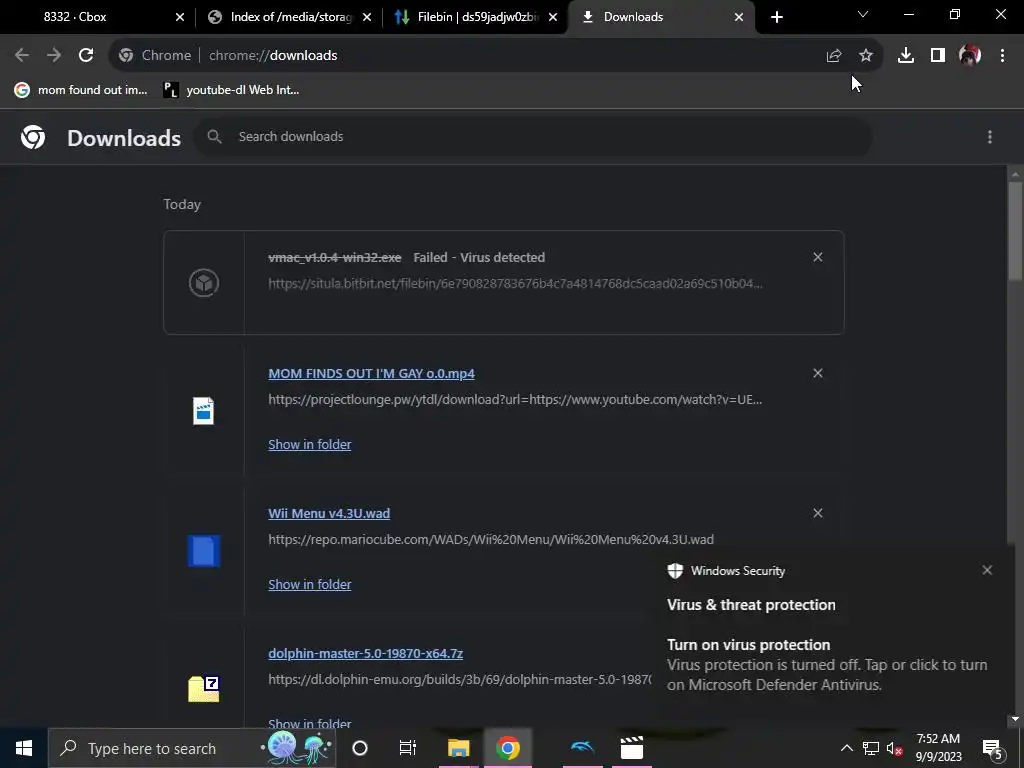Select the Downloads tab
Viewport: 1024px width, 768px height.
633,17
